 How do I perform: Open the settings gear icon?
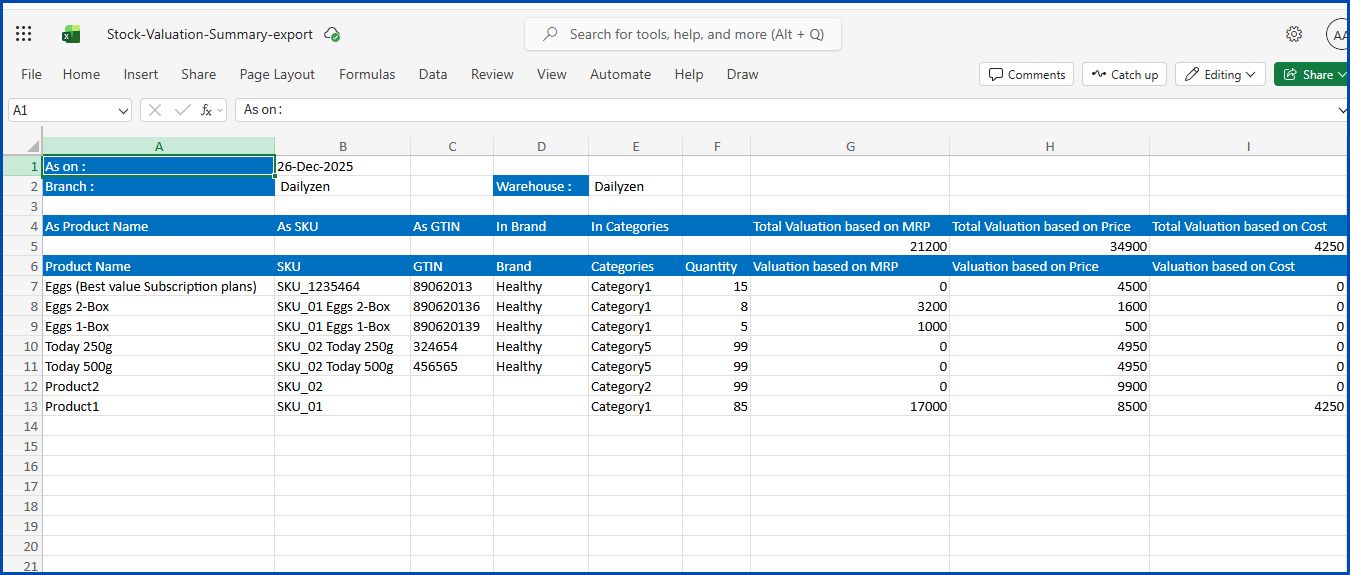click(x=1293, y=34)
